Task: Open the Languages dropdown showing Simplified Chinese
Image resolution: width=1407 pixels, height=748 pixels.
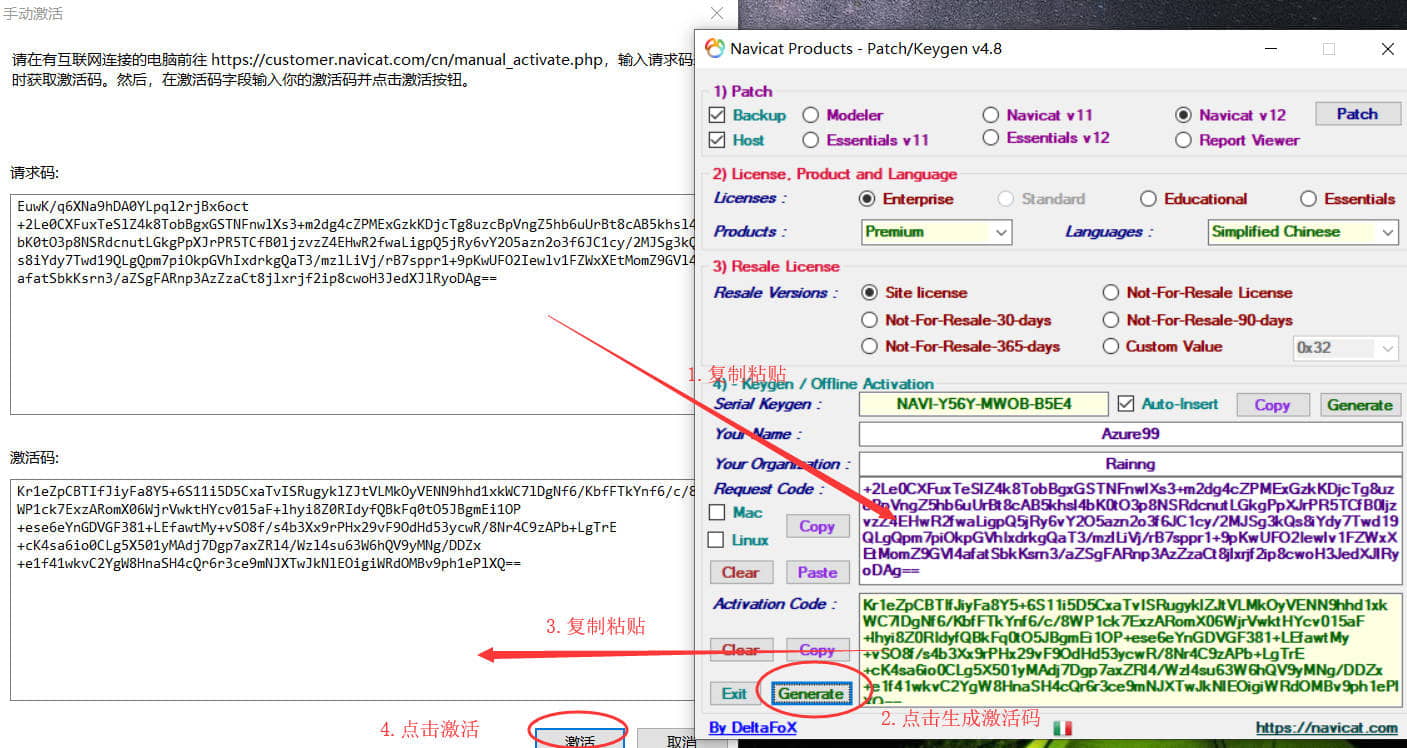Action: [x=1303, y=232]
